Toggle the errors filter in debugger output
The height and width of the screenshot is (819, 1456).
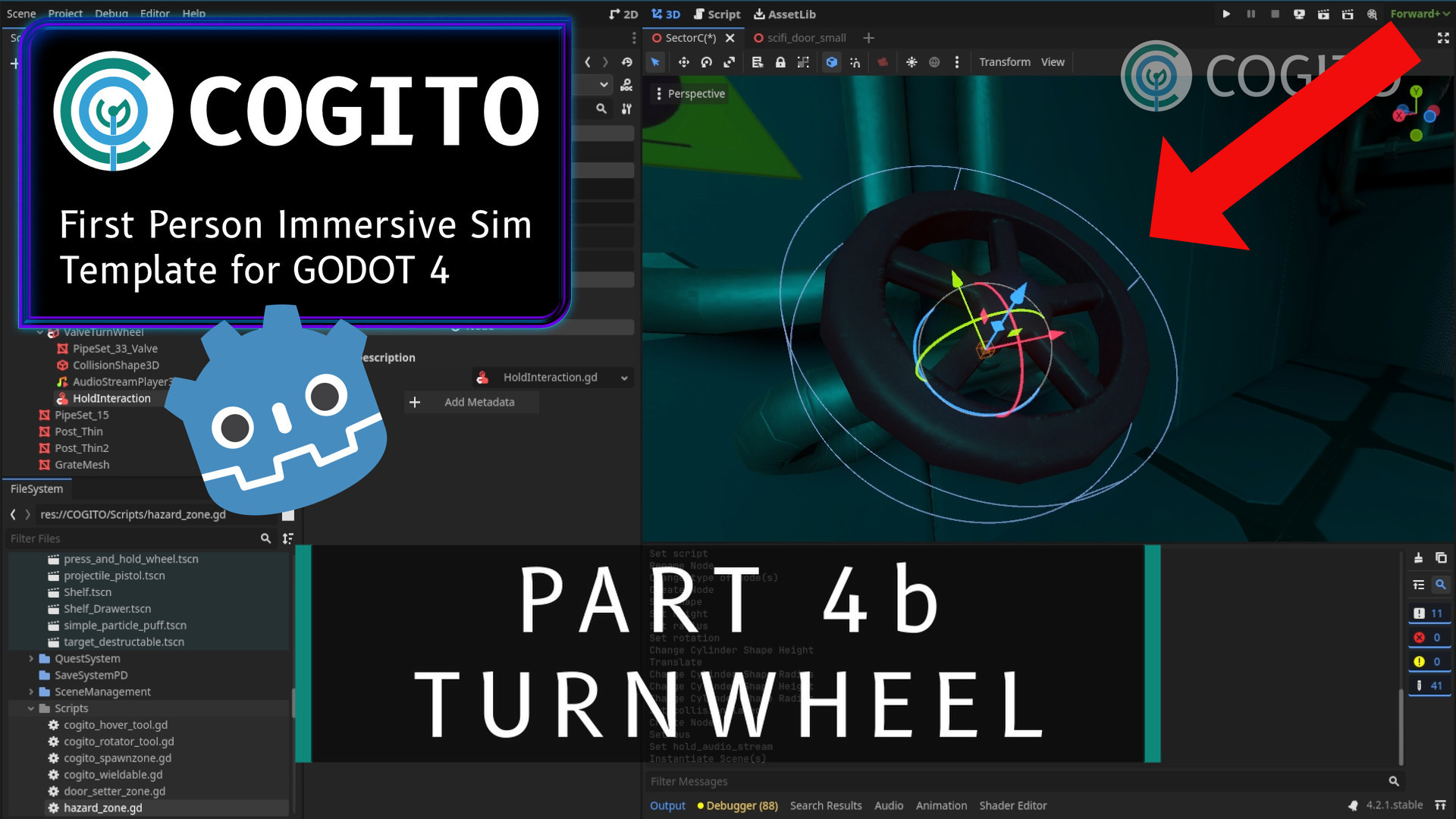click(x=1429, y=638)
